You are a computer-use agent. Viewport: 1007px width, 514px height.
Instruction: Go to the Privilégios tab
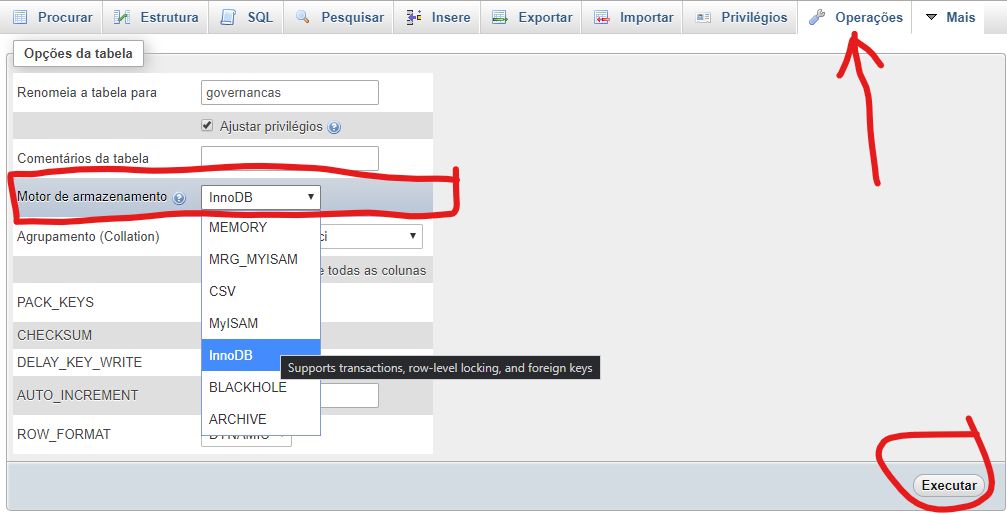pos(742,17)
